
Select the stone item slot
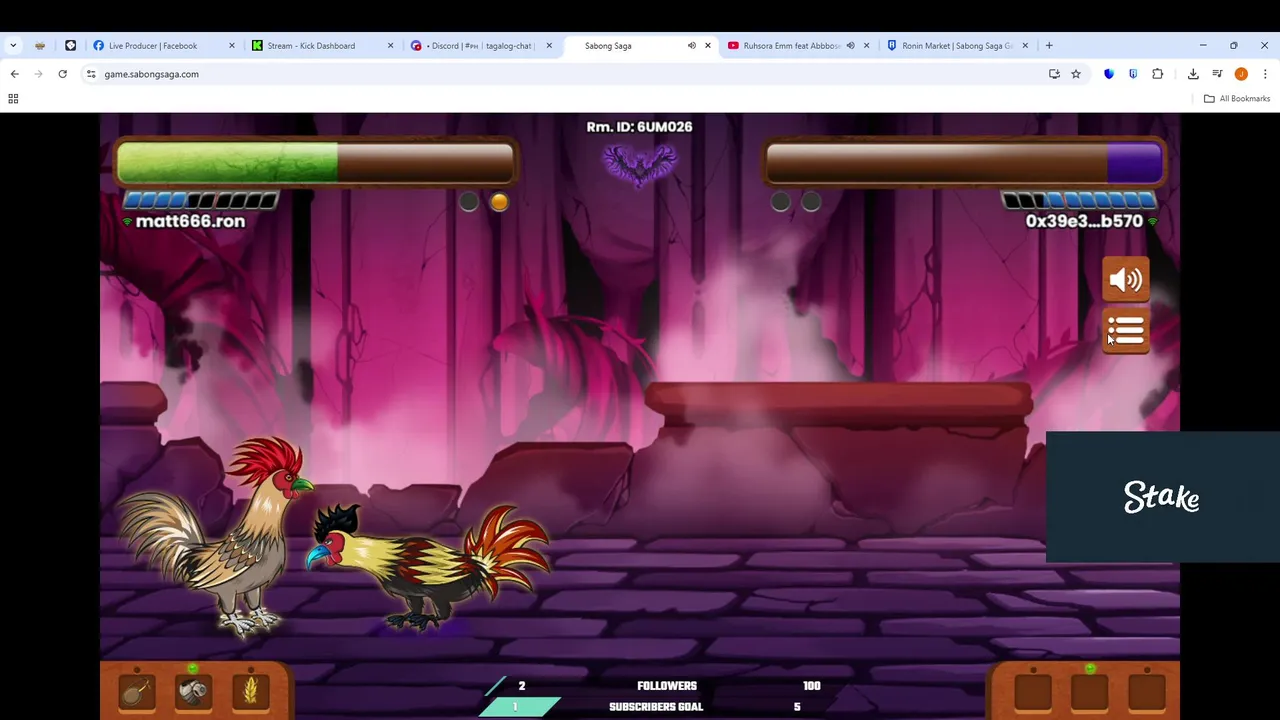point(193,691)
